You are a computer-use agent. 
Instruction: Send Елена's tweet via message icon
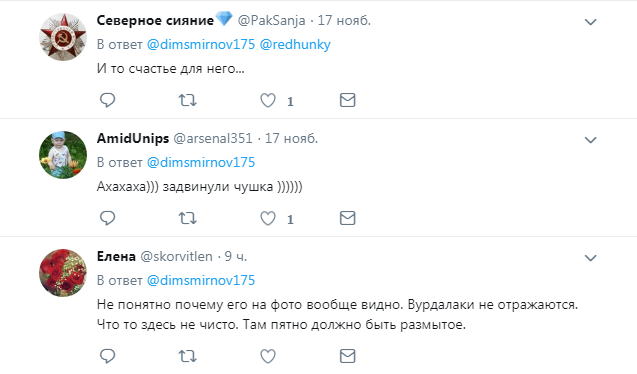click(347, 356)
